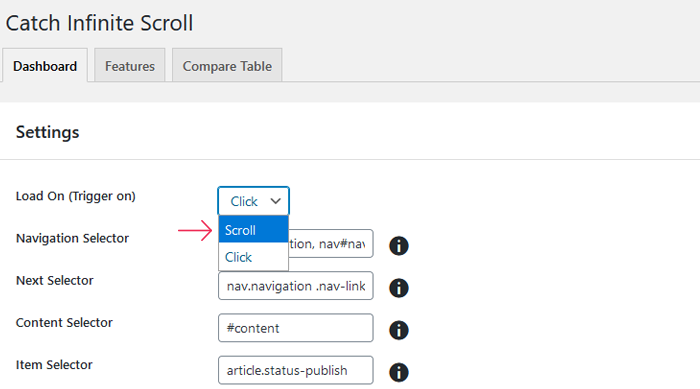Click the Catch Infinite Scroll page title
Screen dimensions: 700x389
[x=99, y=23]
